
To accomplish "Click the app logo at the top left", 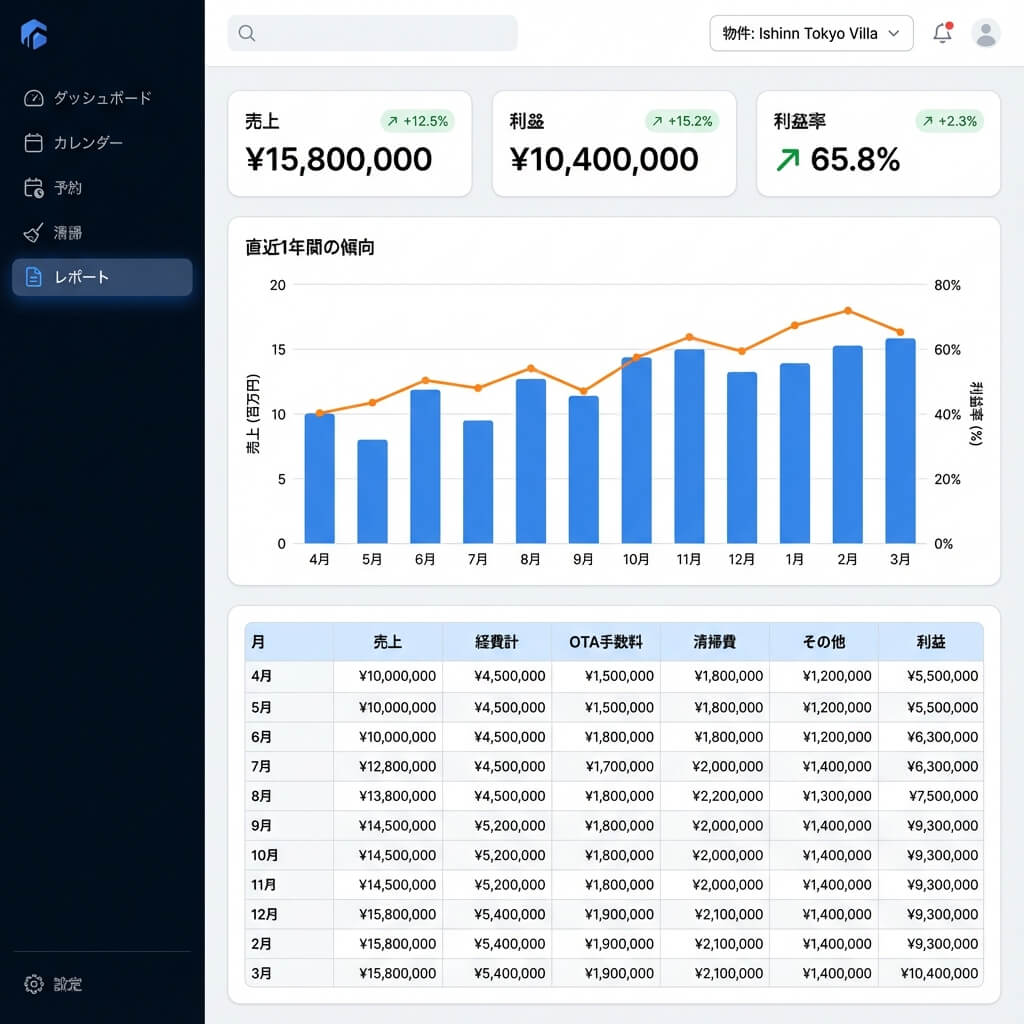I will pos(33,33).
